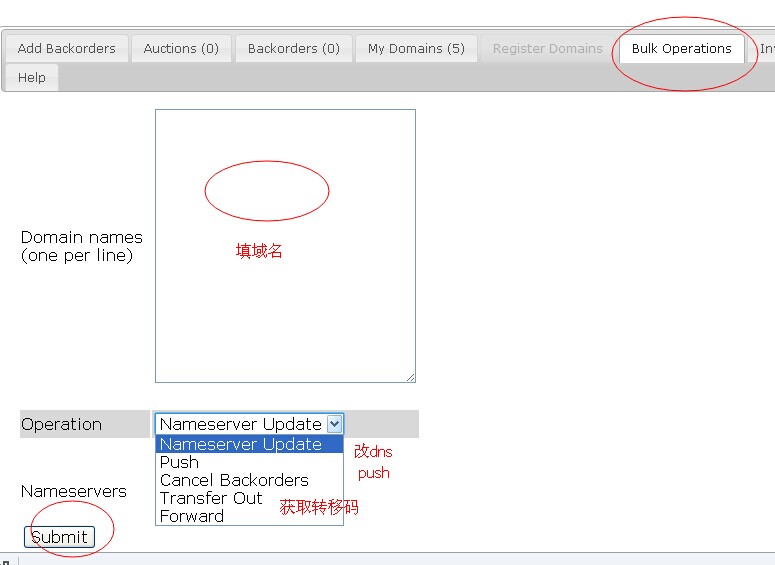The image size is (775, 565).
Task: Click the Operation dropdown arrow button
Action: pyautogui.click(x=334, y=424)
